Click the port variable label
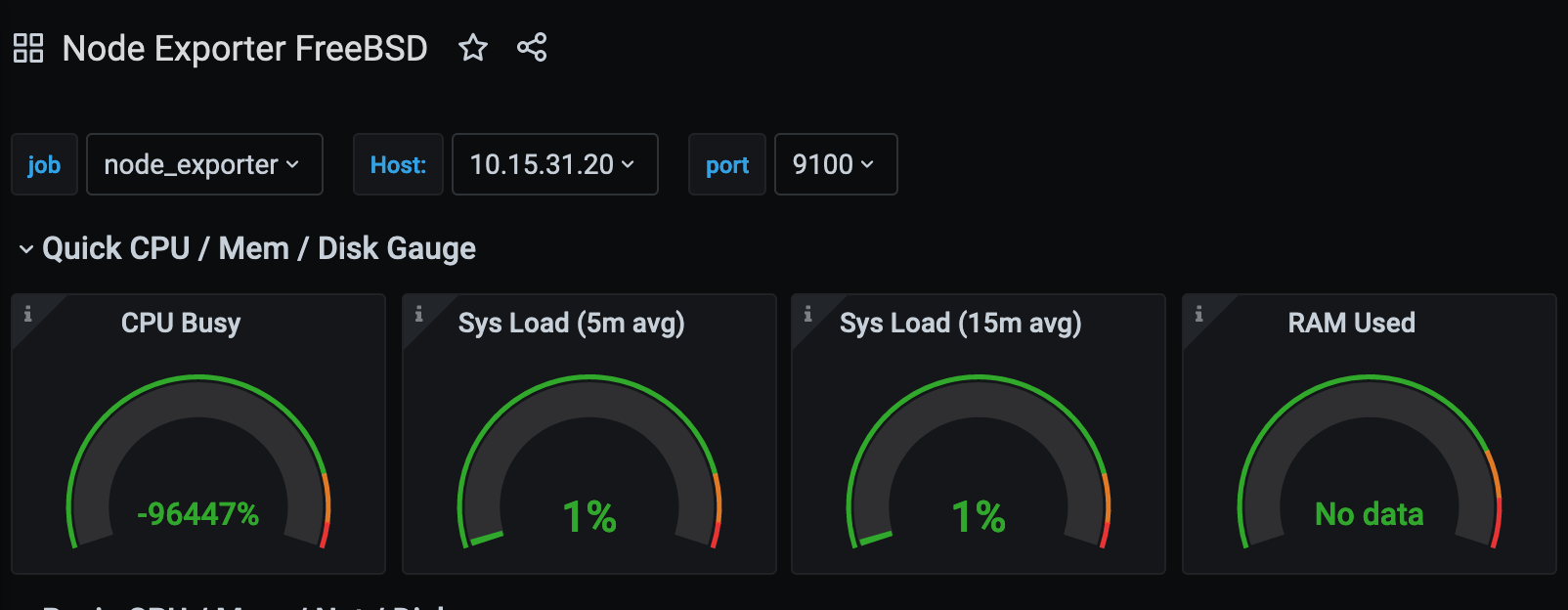 (x=727, y=164)
